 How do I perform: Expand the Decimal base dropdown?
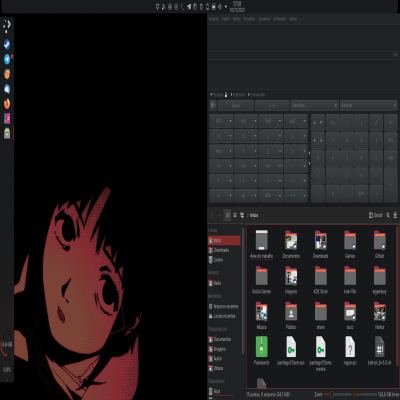point(368,105)
